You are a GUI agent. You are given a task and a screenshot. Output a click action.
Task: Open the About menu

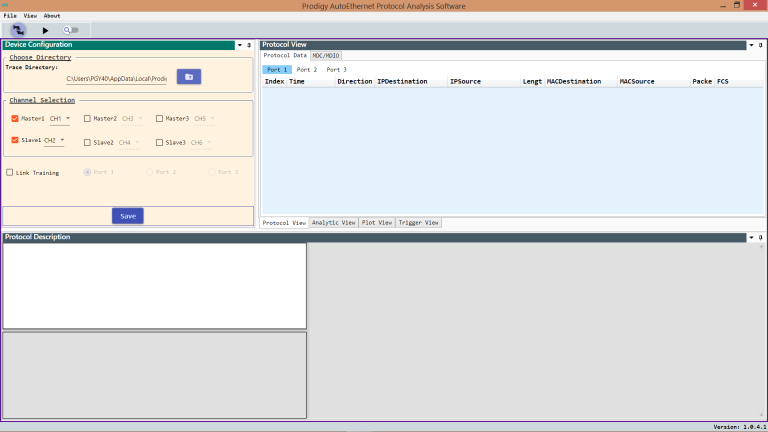[x=52, y=16]
